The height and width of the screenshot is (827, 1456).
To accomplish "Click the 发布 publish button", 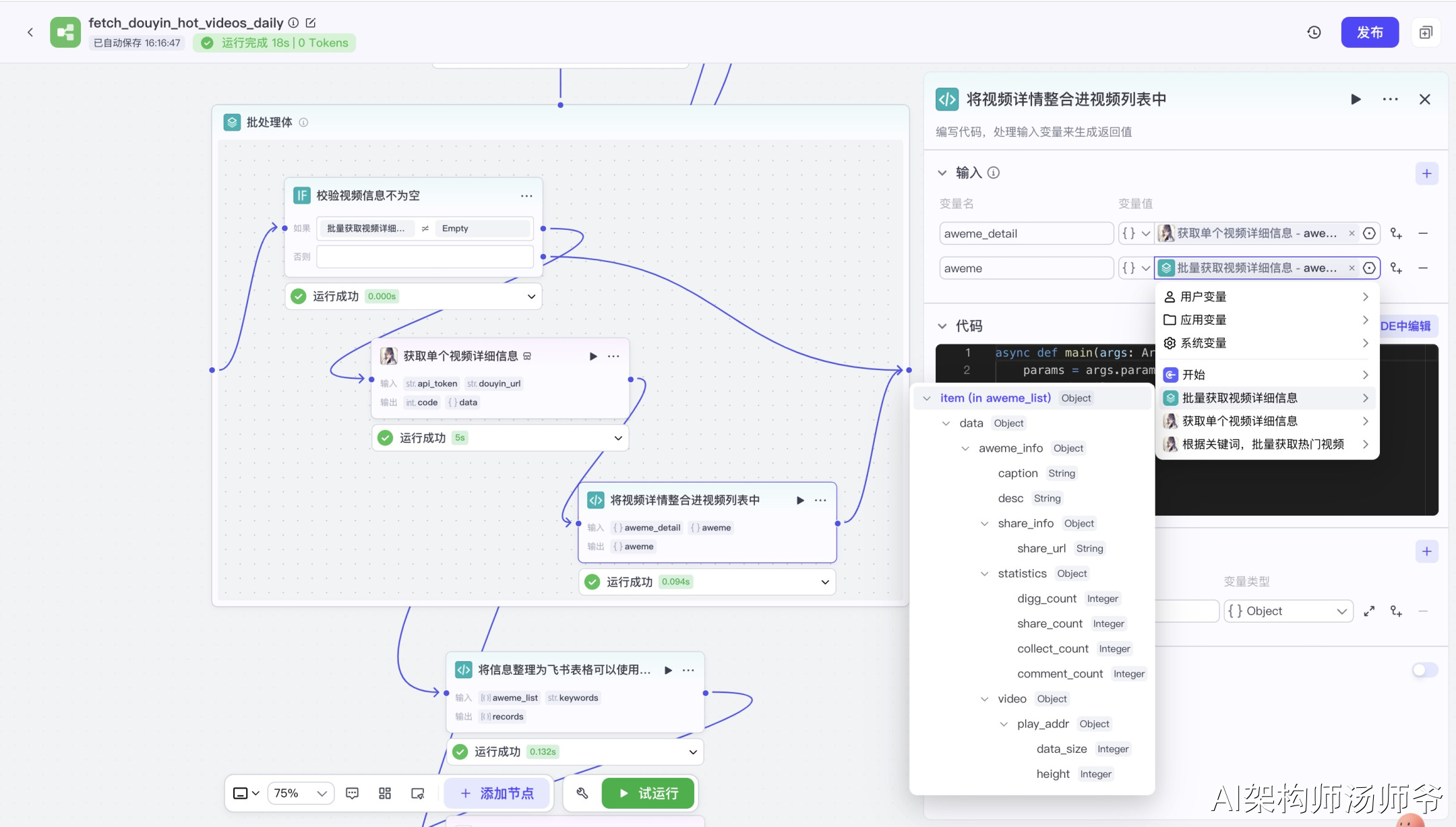I will pyautogui.click(x=1369, y=32).
